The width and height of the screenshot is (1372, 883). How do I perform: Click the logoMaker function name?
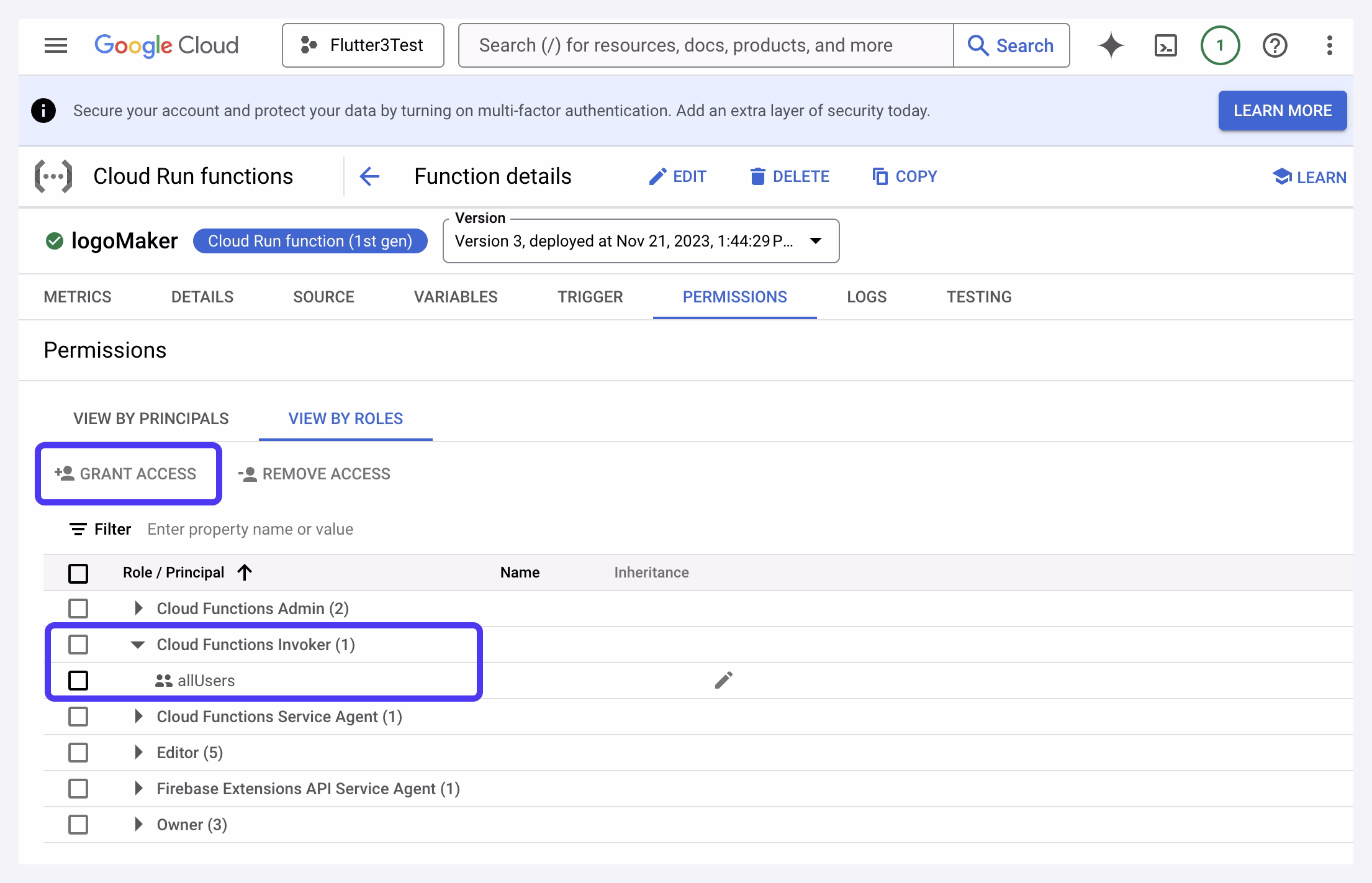point(124,241)
